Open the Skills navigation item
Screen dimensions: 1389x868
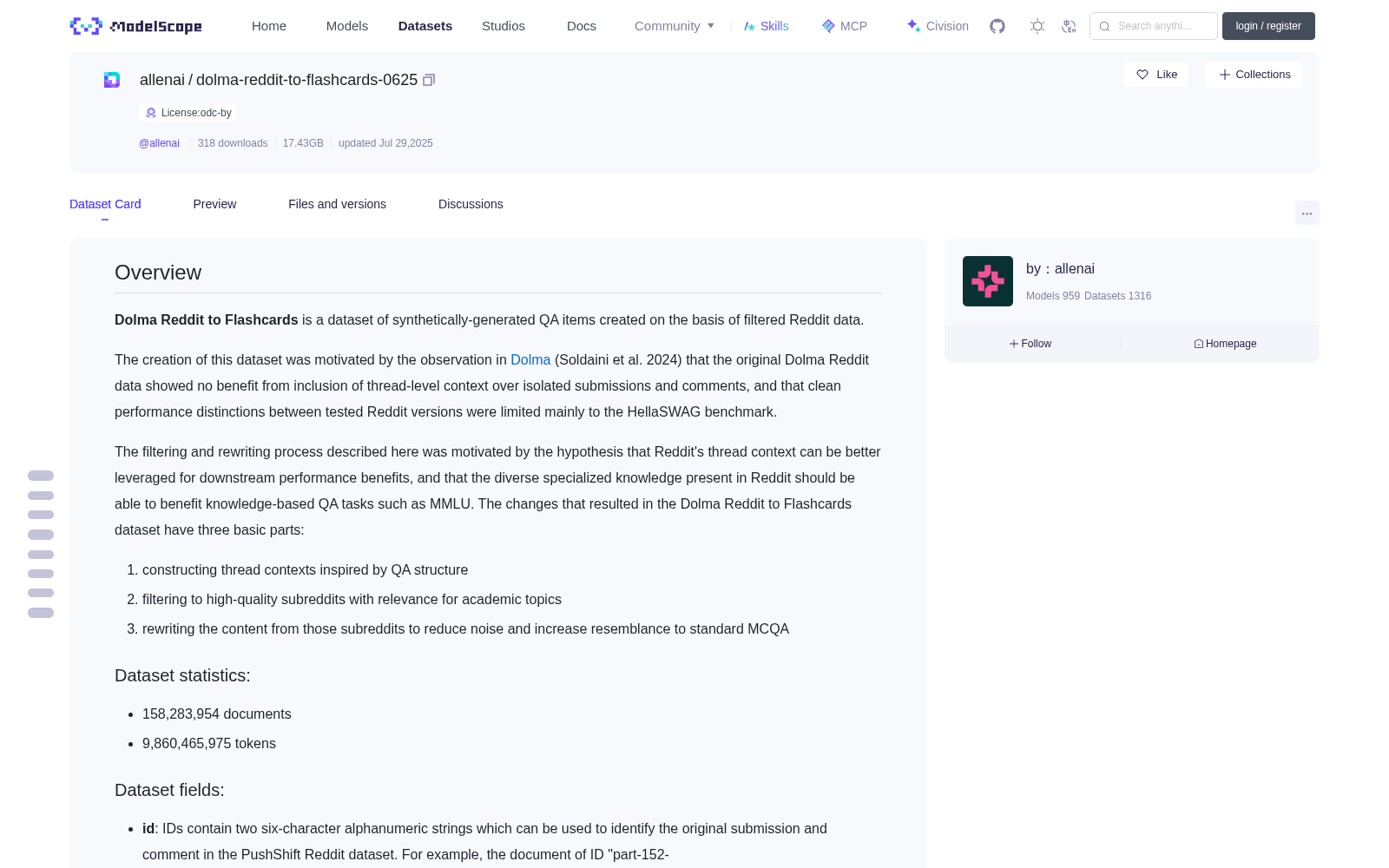tap(767, 26)
